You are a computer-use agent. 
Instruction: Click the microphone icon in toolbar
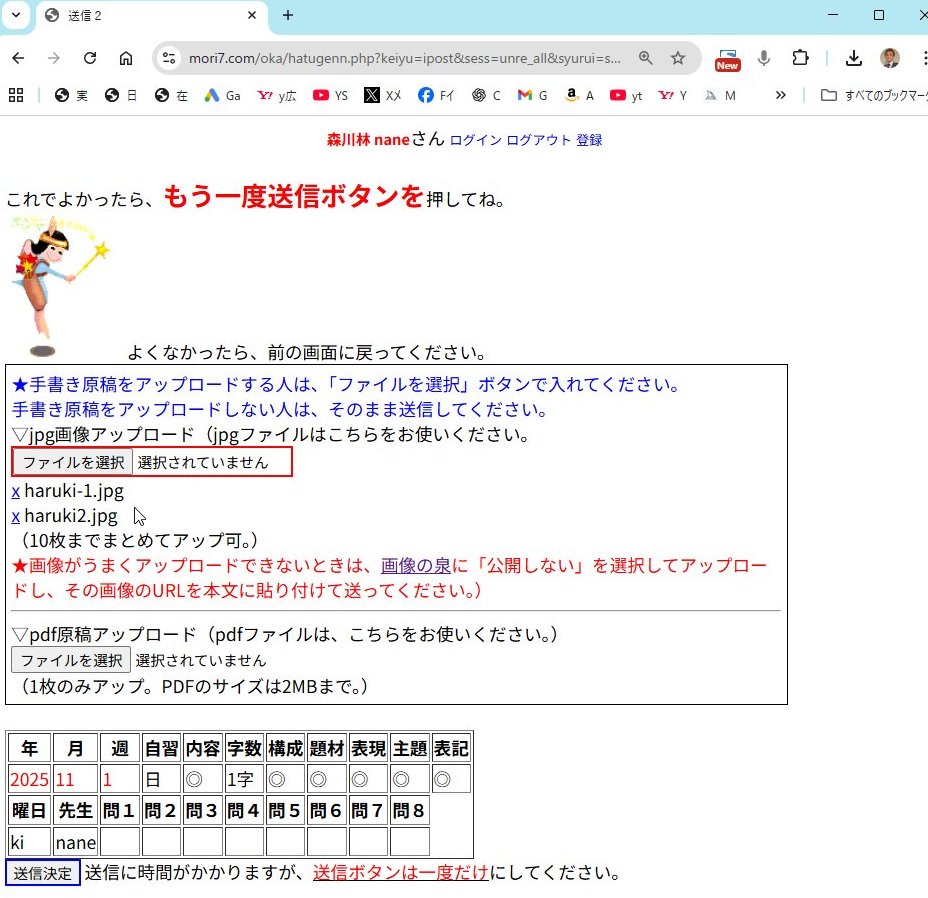tap(764, 58)
